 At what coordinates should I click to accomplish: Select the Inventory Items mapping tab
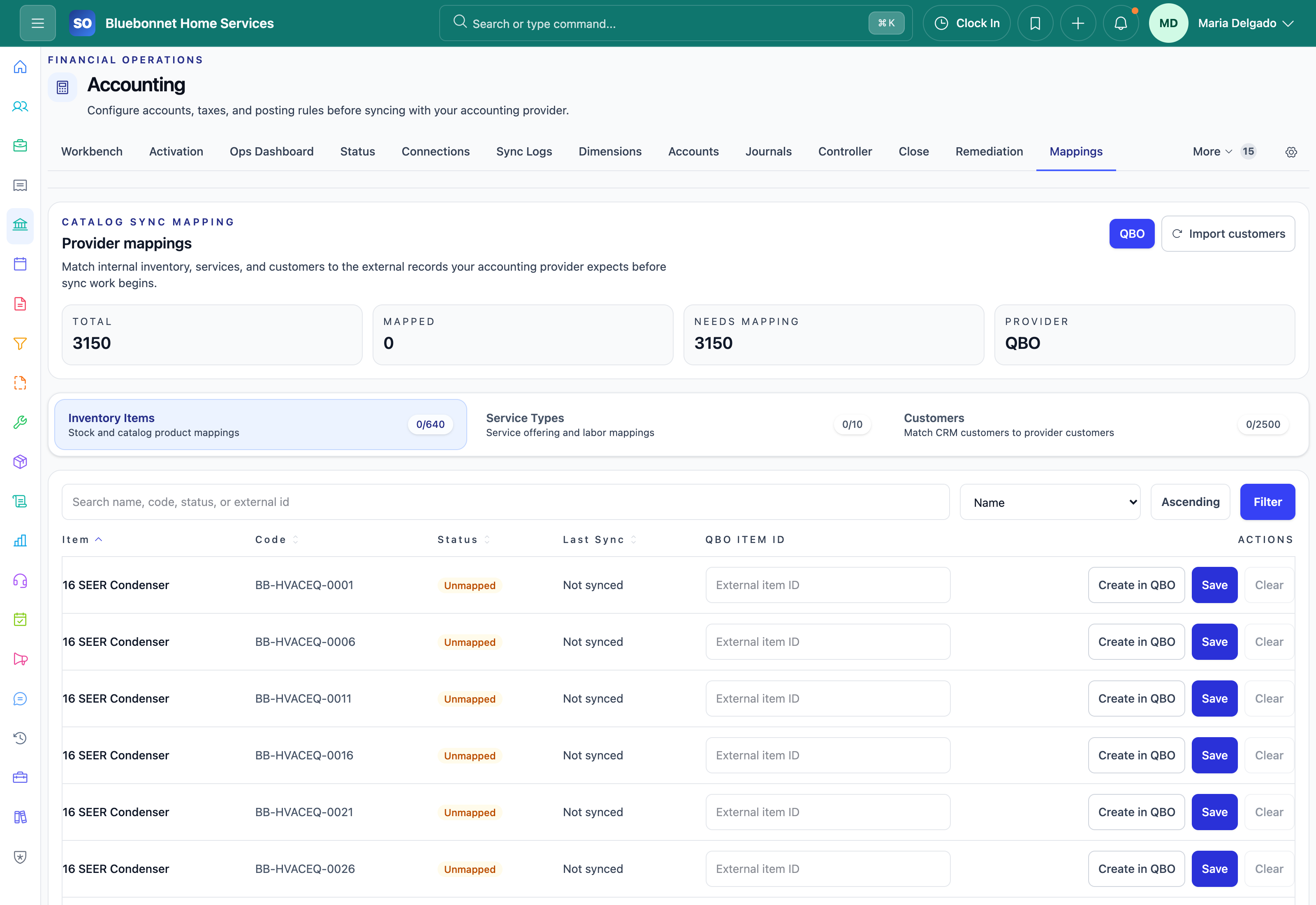(x=261, y=425)
